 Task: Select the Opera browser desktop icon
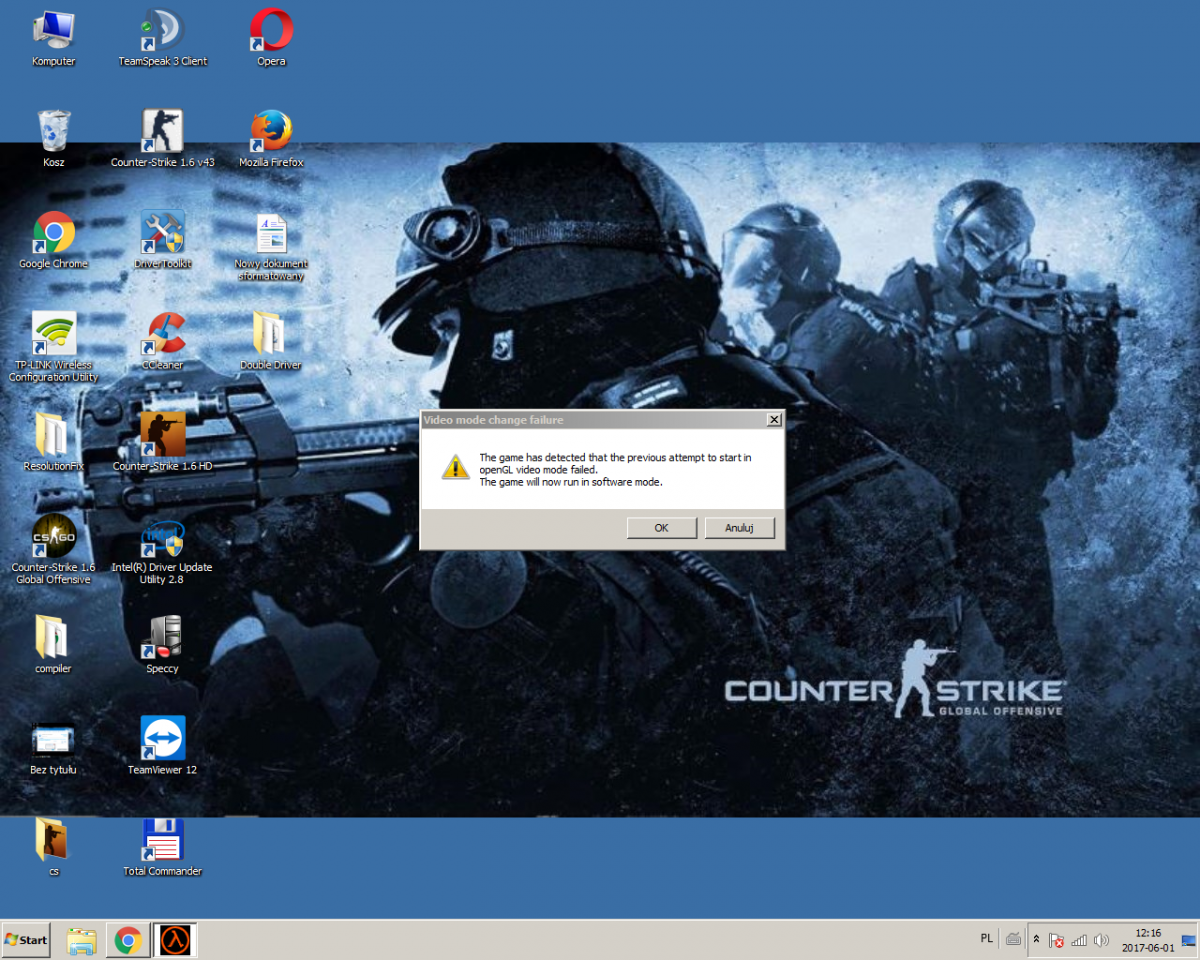[x=271, y=38]
